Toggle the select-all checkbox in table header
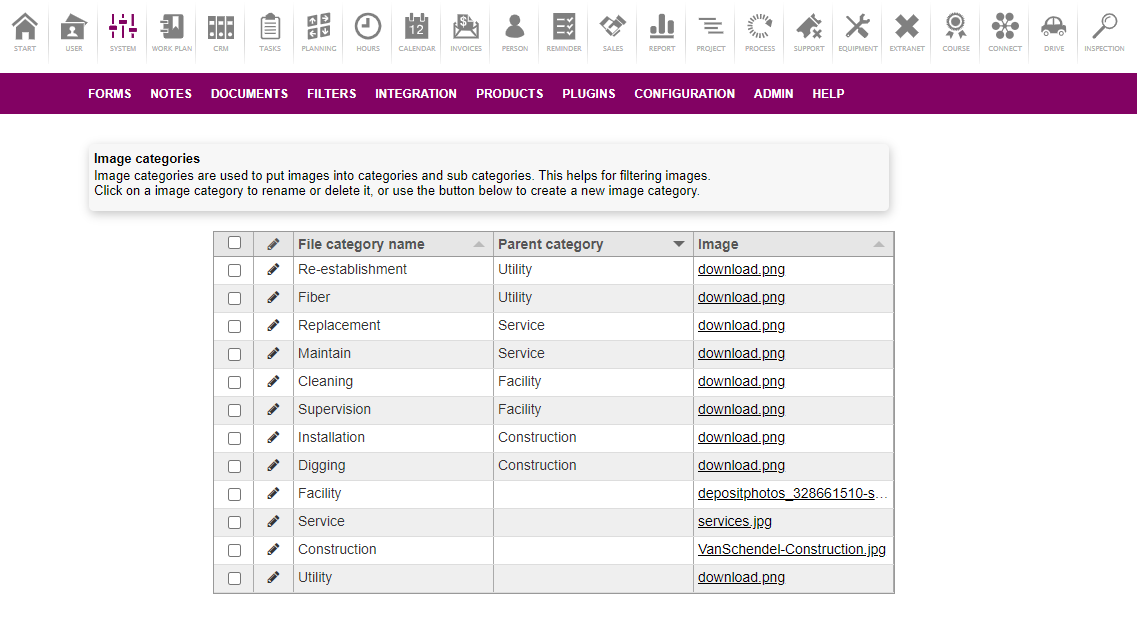The image size is (1137, 618). click(234, 243)
